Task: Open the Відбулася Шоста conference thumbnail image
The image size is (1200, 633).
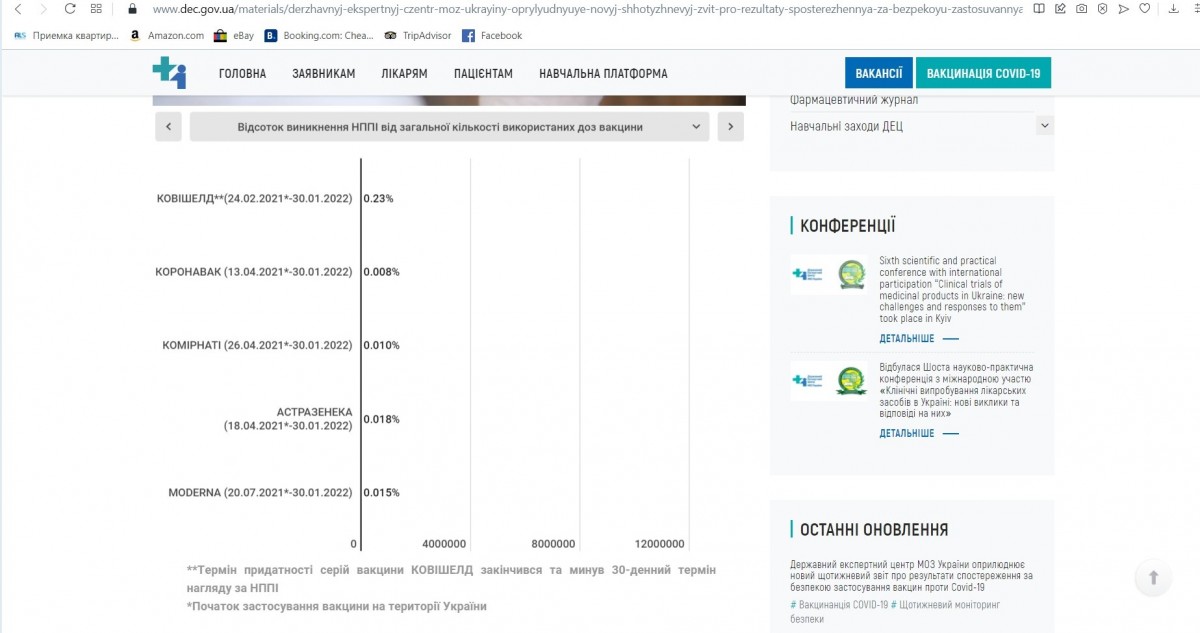Action: tap(830, 380)
